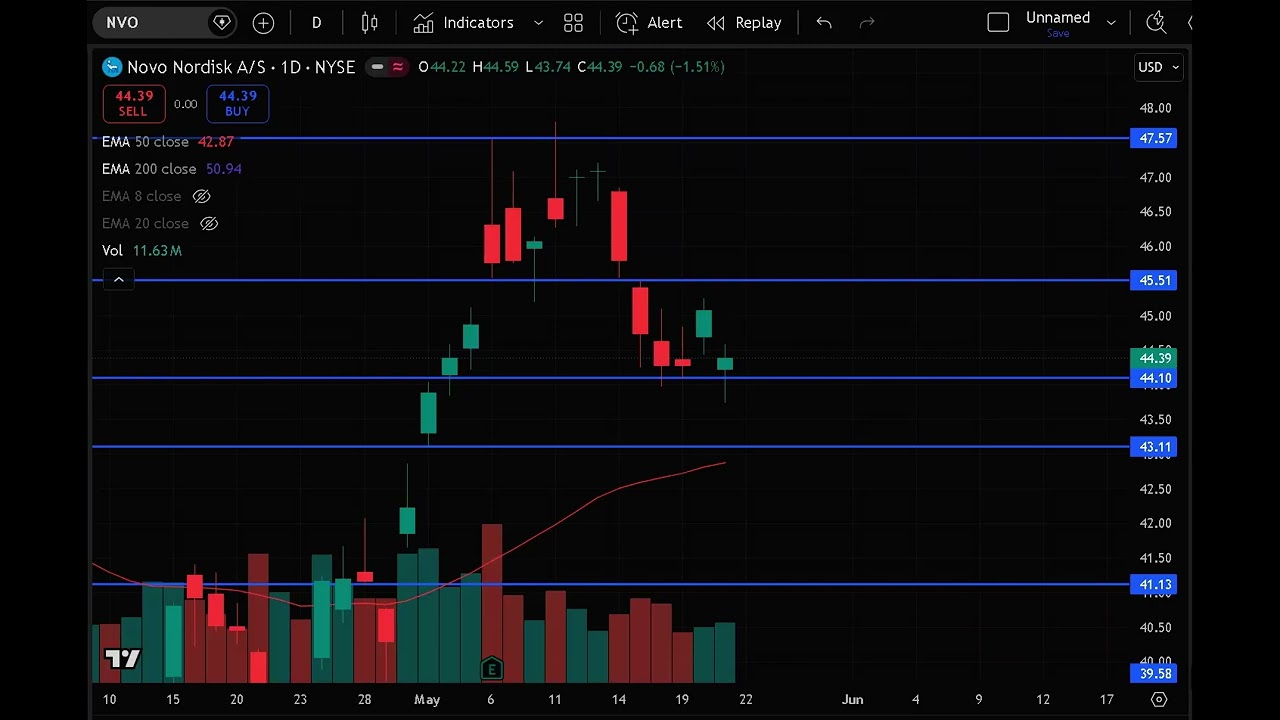Click the BUY 44.39 button
Screen dimensions: 1280x720
[x=238, y=103]
